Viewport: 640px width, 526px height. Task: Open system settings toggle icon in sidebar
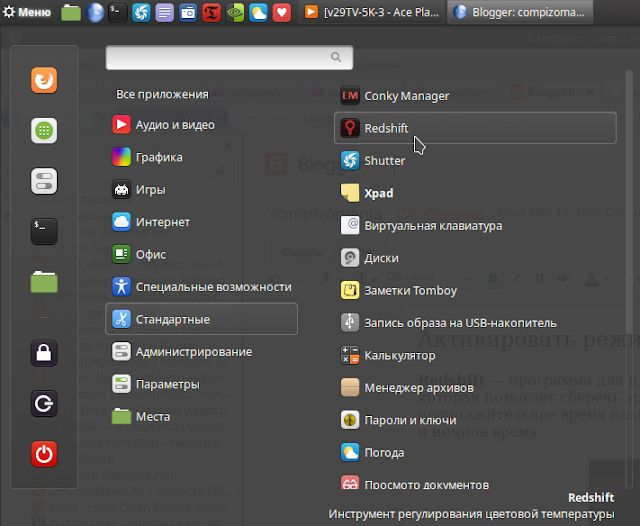(44, 181)
